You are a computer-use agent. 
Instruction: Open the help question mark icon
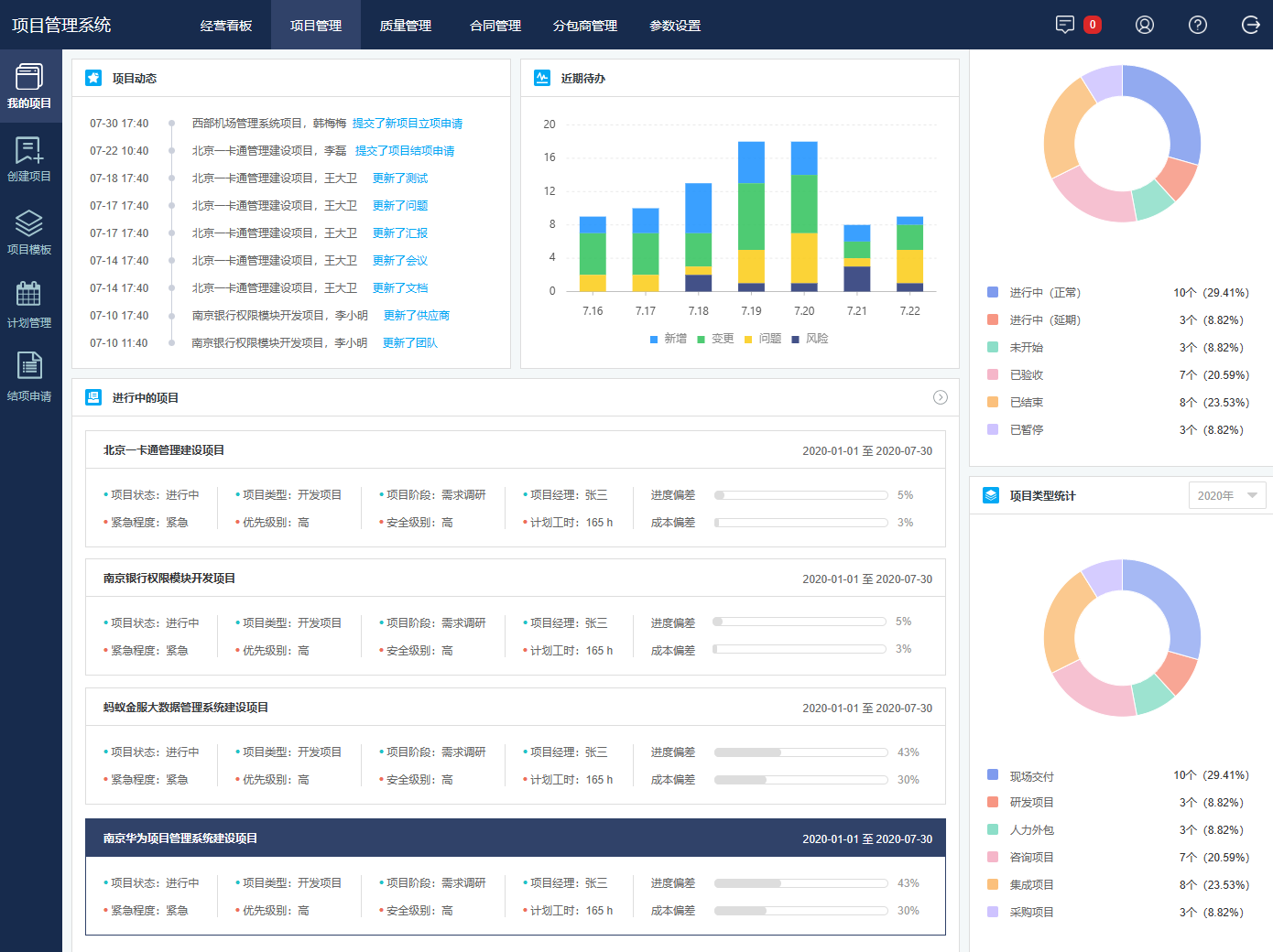pos(1197,25)
